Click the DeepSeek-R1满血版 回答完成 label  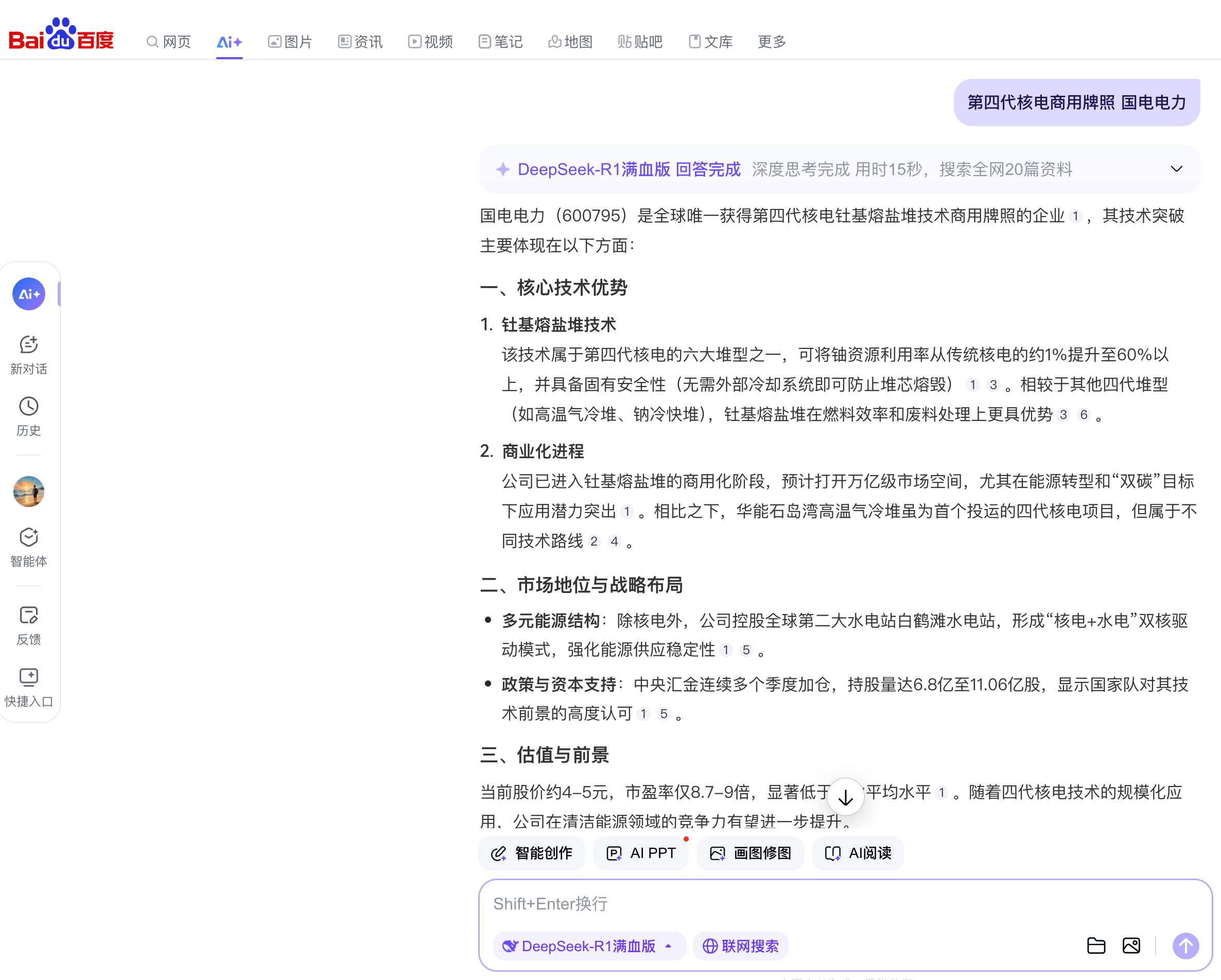click(629, 169)
